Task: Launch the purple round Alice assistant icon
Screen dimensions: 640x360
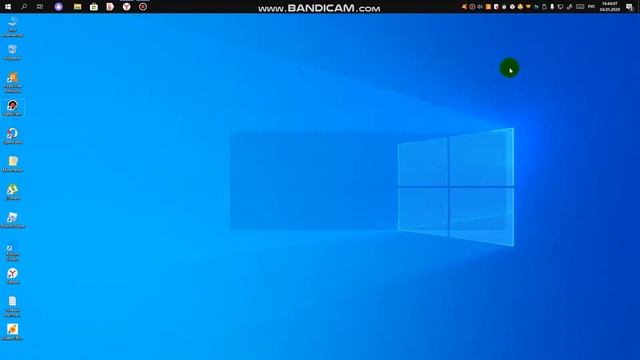Action: [59, 7]
